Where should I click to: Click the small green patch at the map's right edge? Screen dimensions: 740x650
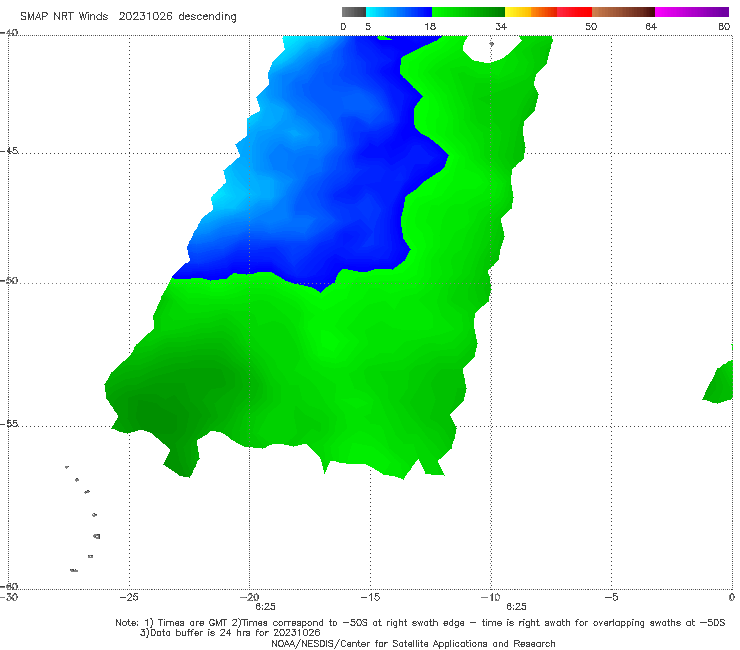coord(718,382)
